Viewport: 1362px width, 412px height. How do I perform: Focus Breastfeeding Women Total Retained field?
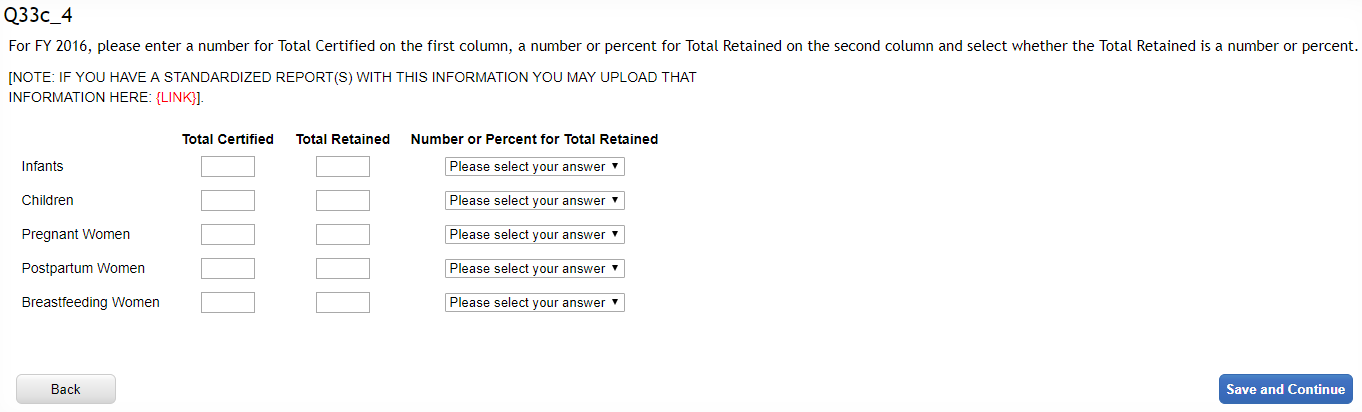pos(343,303)
